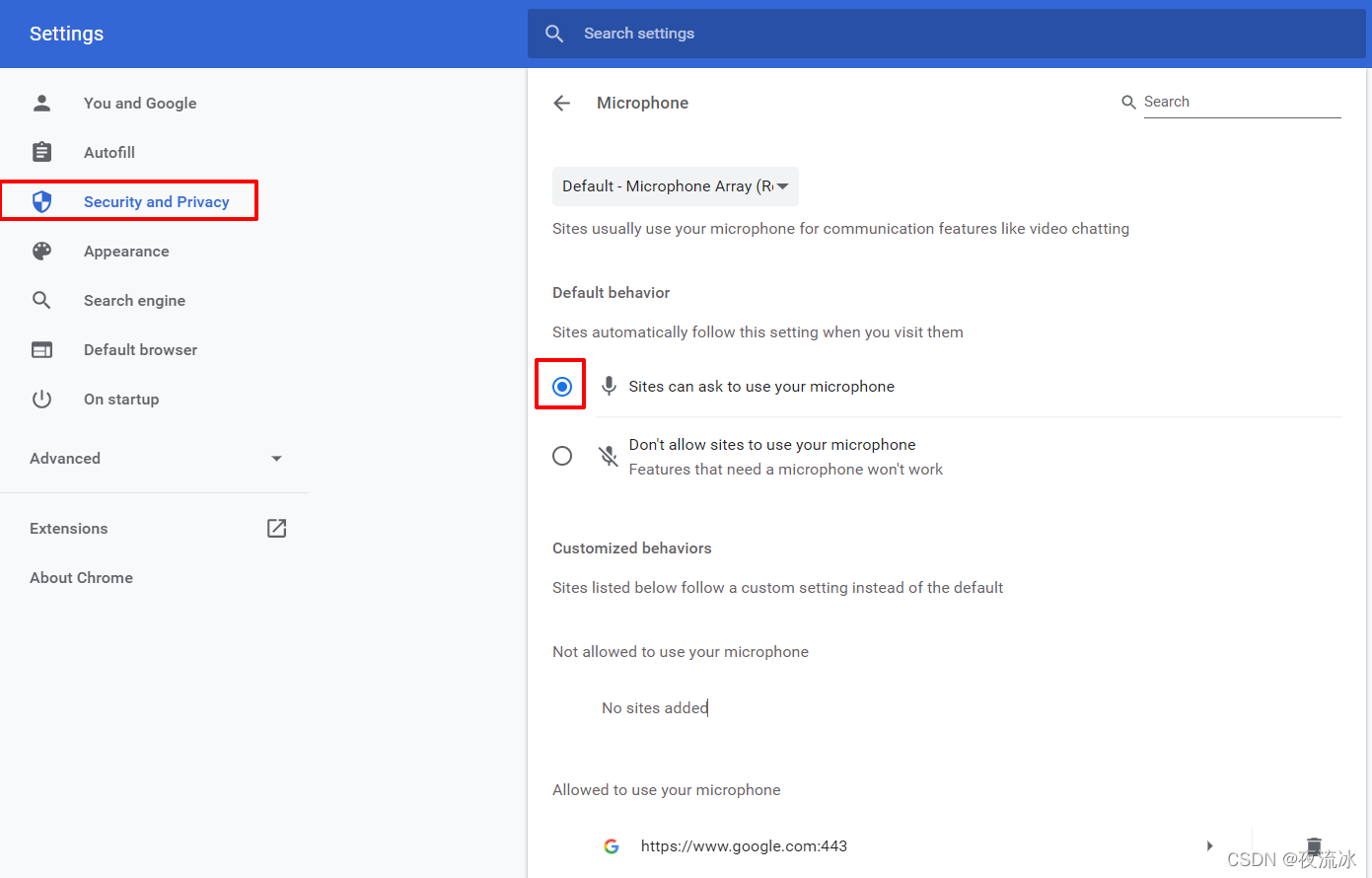
Task: Click the Microphone page Search field
Action: (x=1242, y=102)
